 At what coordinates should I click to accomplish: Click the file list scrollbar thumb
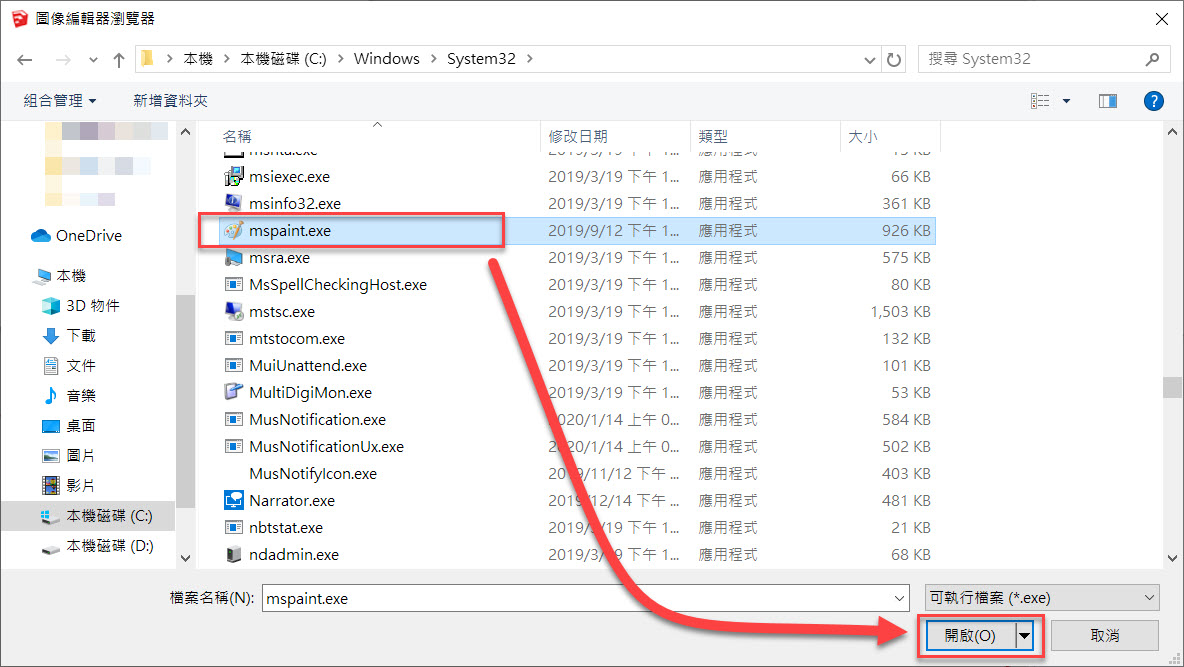point(1172,388)
